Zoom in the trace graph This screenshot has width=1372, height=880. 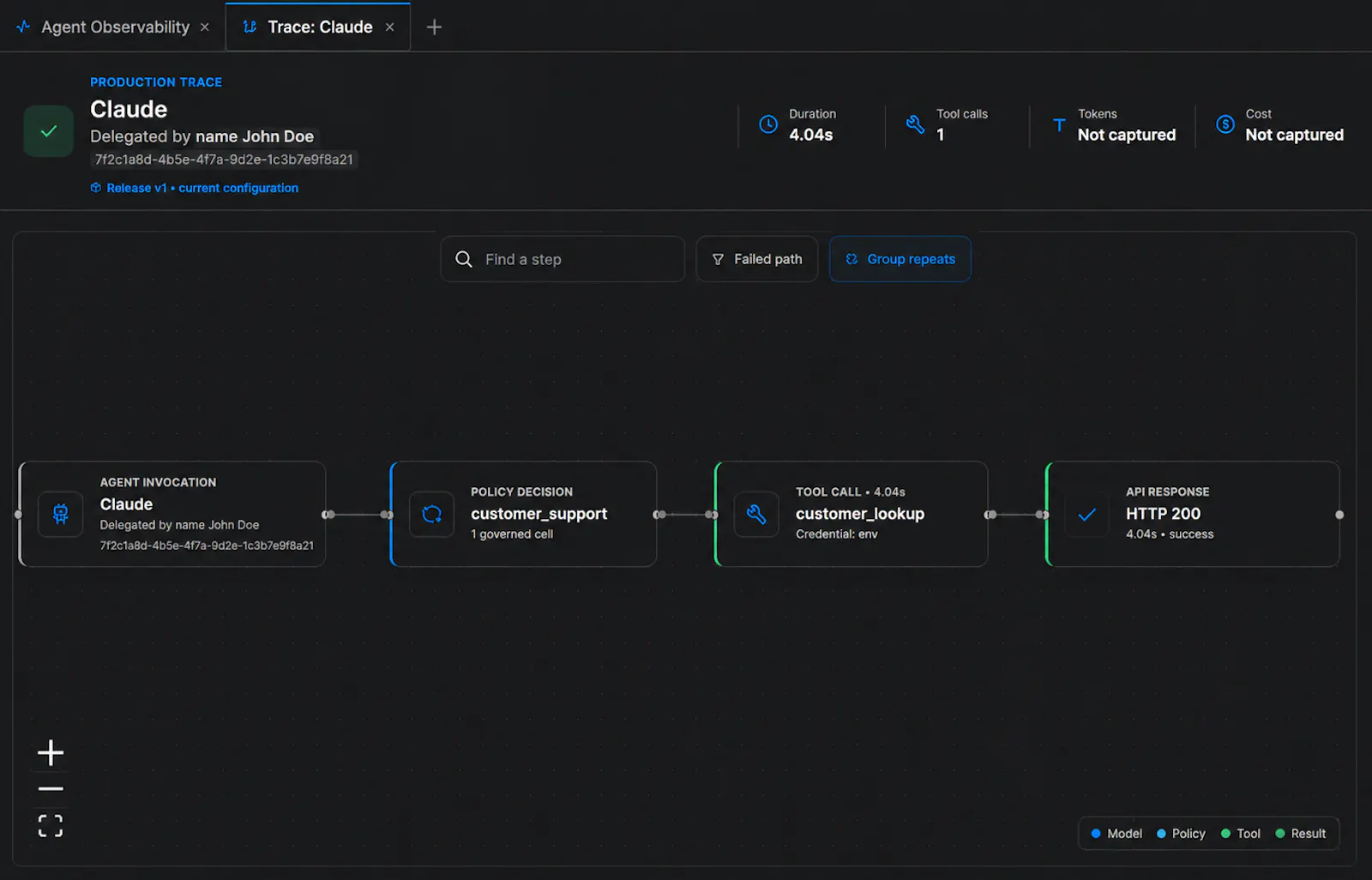51,753
